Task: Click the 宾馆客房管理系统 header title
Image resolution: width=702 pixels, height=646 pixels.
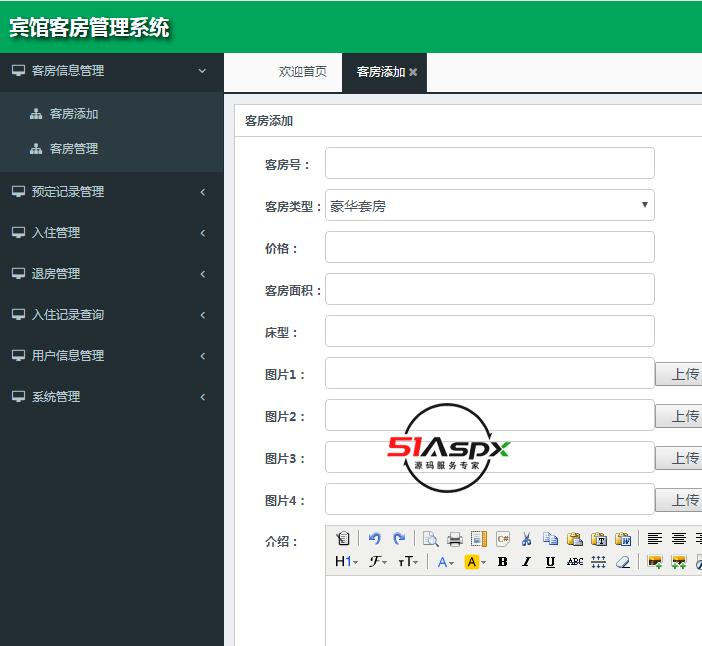Action: tap(90, 27)
